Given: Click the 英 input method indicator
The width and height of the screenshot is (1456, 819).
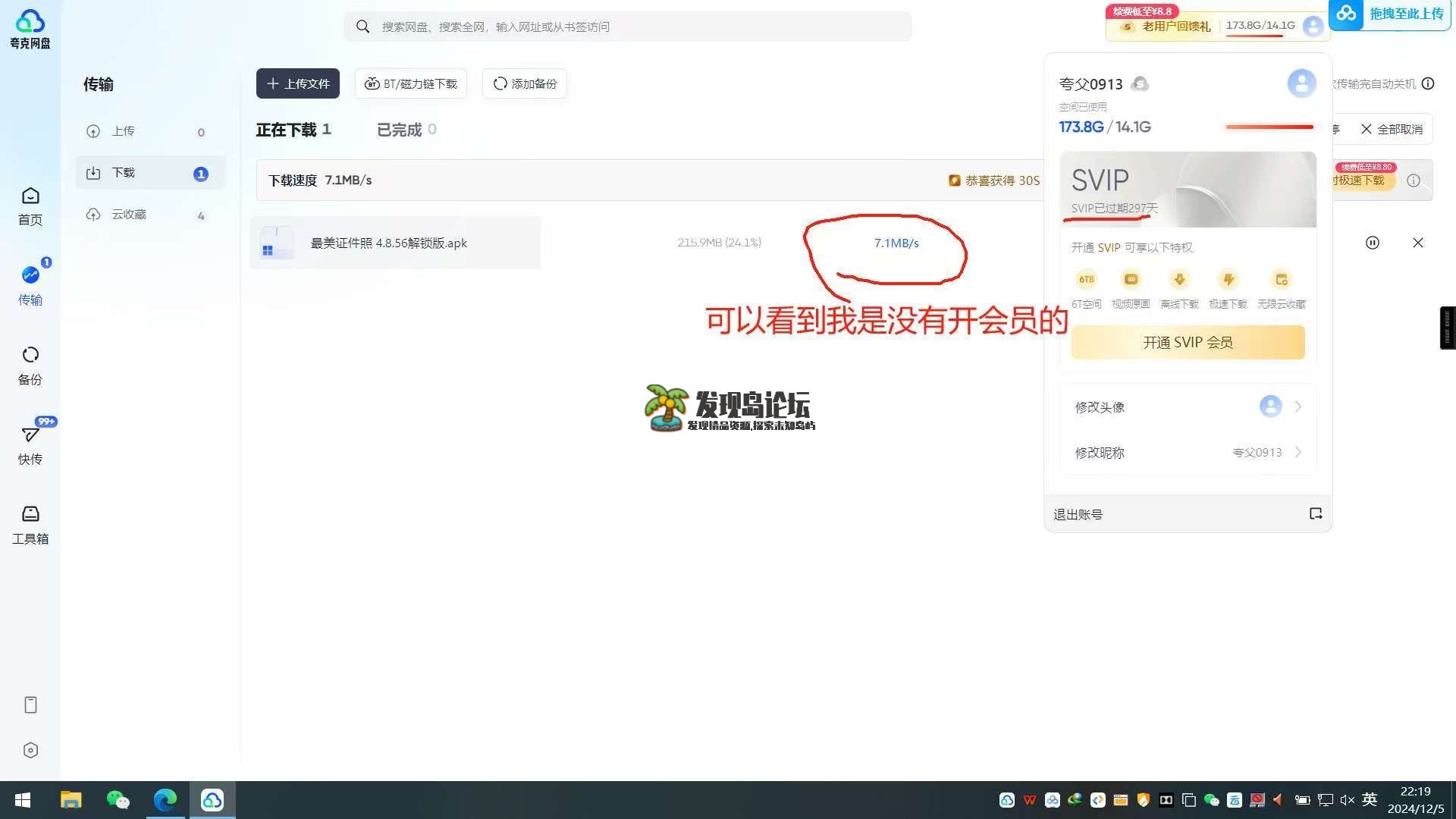Looking at the screenshot, I should [x=1370, y=799].
